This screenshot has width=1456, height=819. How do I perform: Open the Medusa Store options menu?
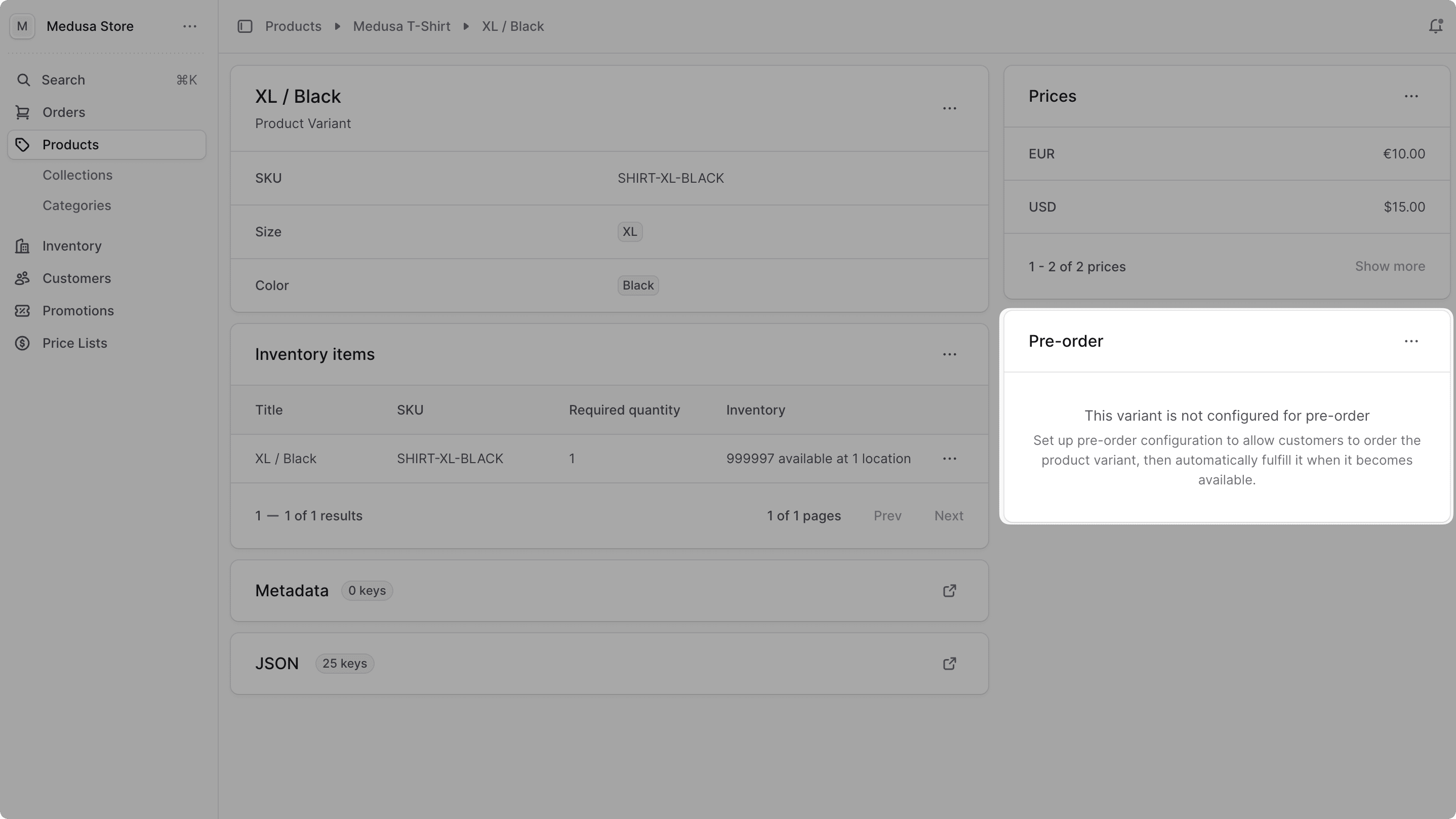(189, 26)
